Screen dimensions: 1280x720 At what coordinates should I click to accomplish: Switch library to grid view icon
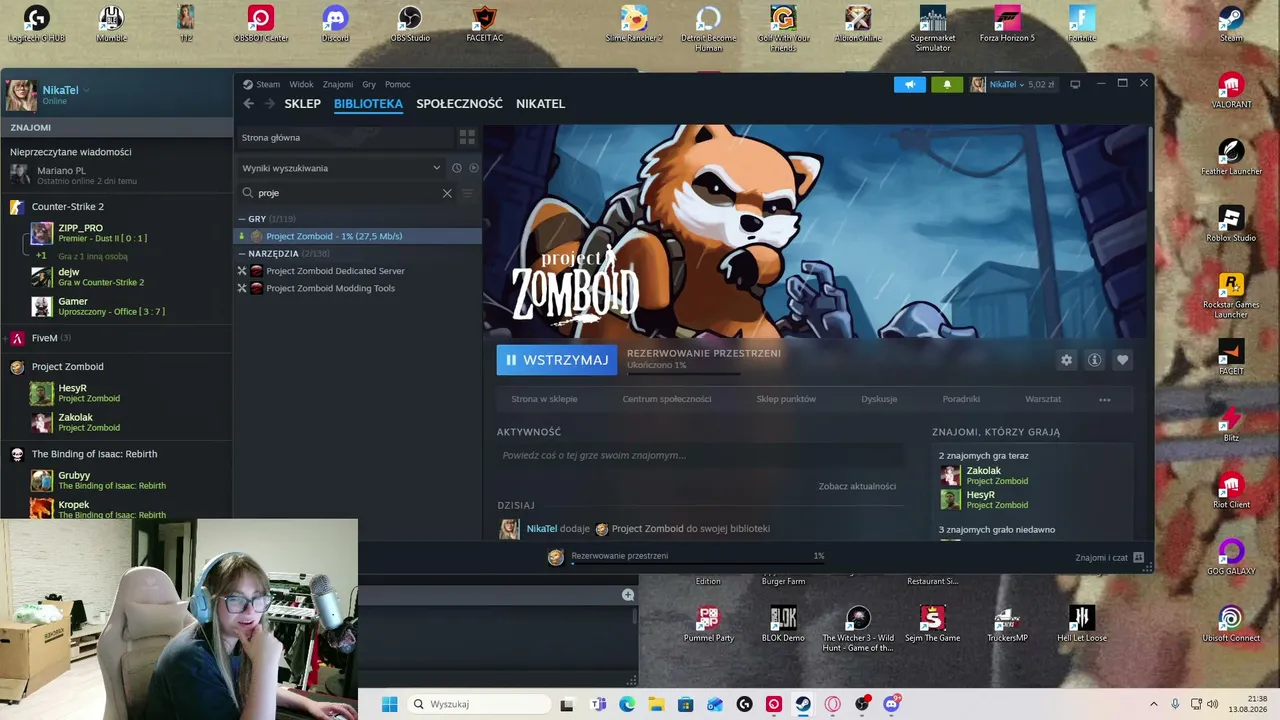click(x=467, y=137)
